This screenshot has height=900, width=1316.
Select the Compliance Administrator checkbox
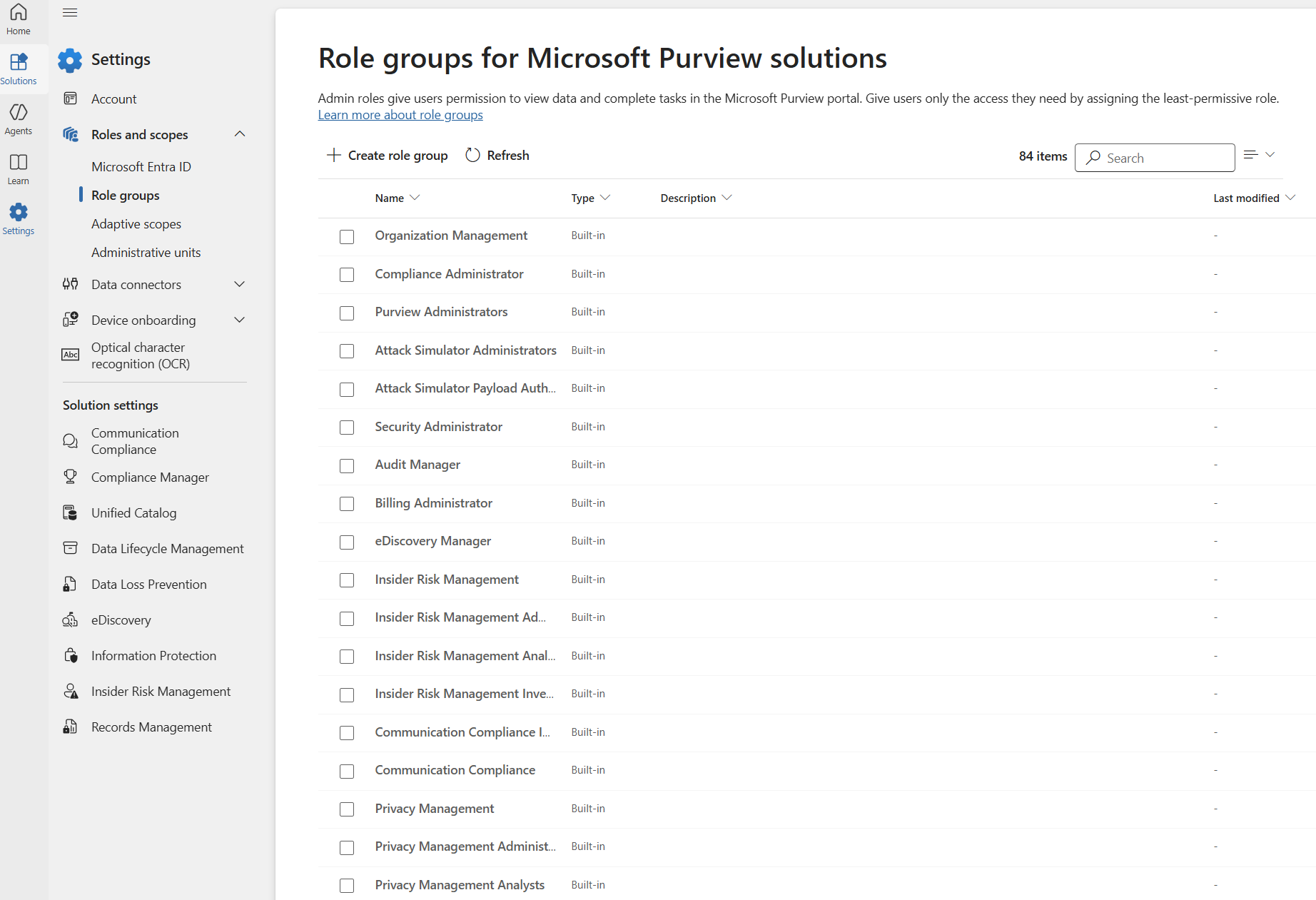[347, 275]
